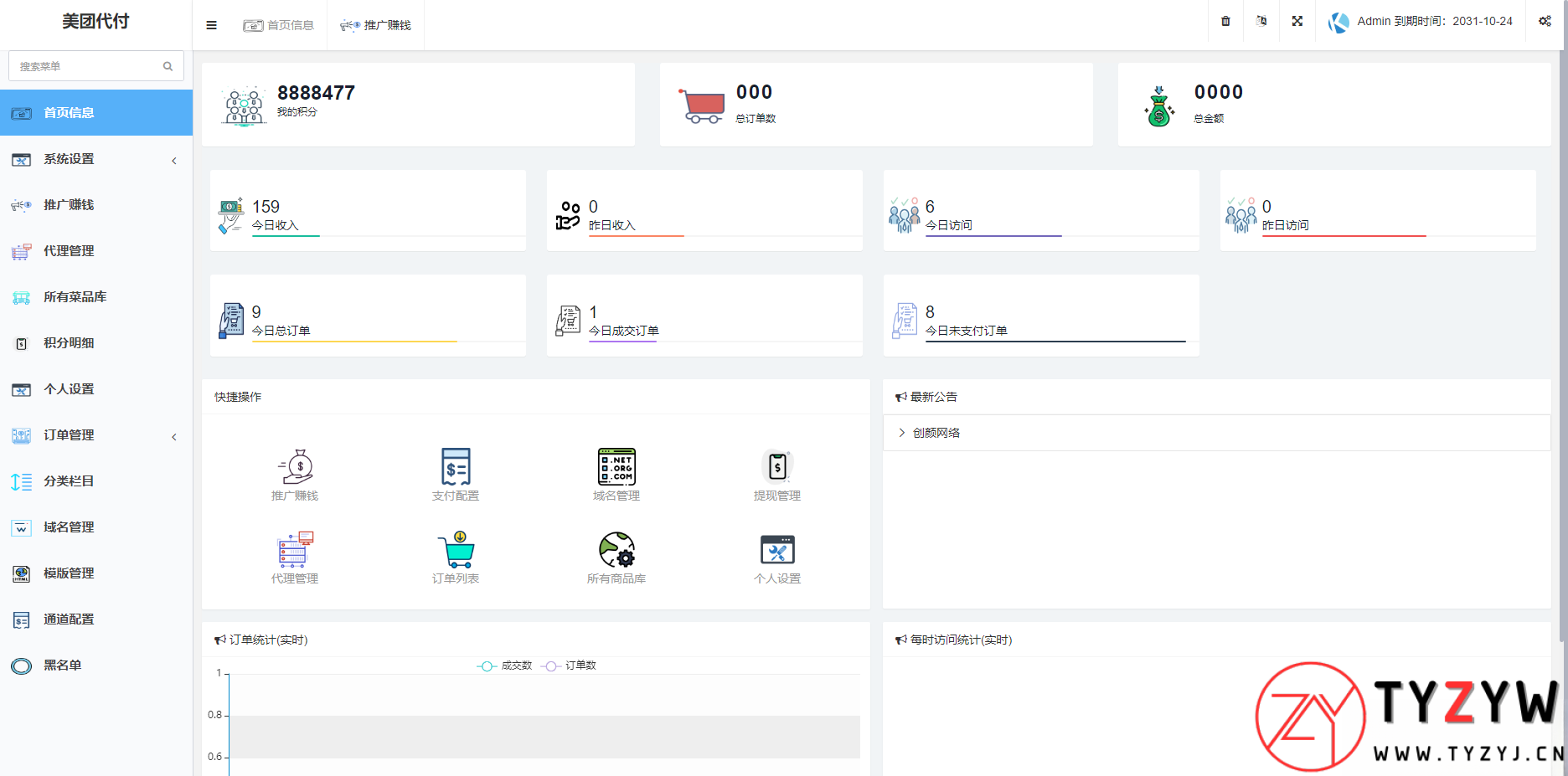Toggle fullscreen with the expand icon
The height and width of the screenshot is (776, 1568).
tap(1297, 21)
